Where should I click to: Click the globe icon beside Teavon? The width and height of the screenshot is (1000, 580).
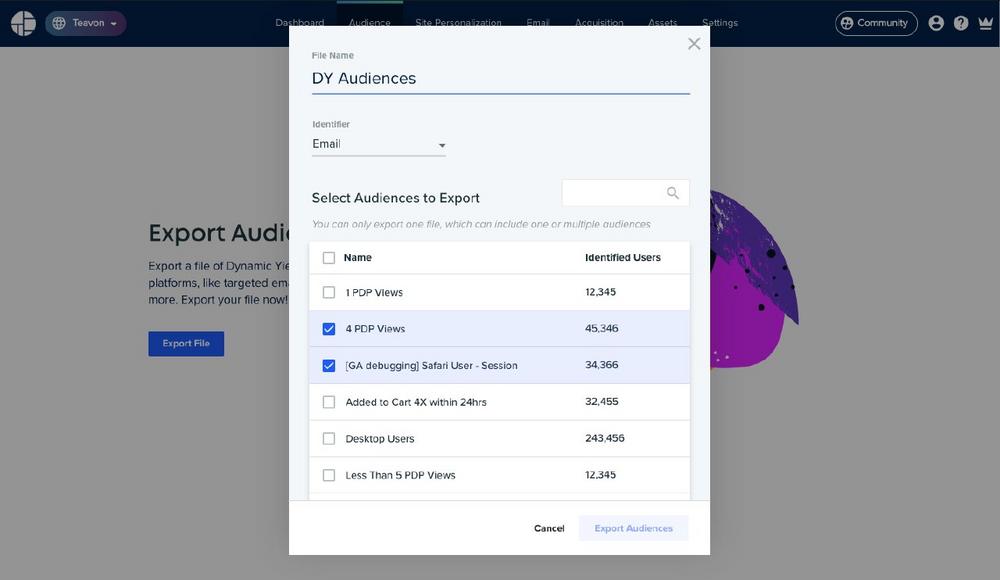click(x=57, y=23)
